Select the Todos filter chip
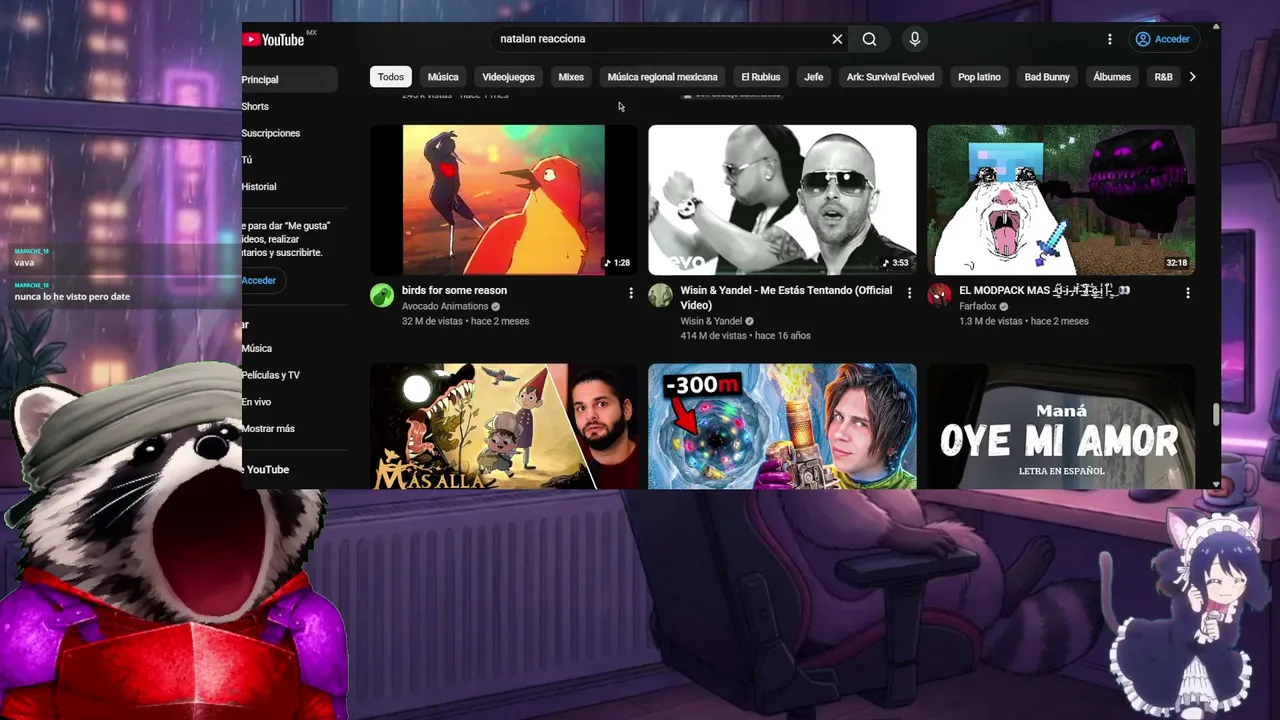The image size is (1280, 720). point(391,77)
